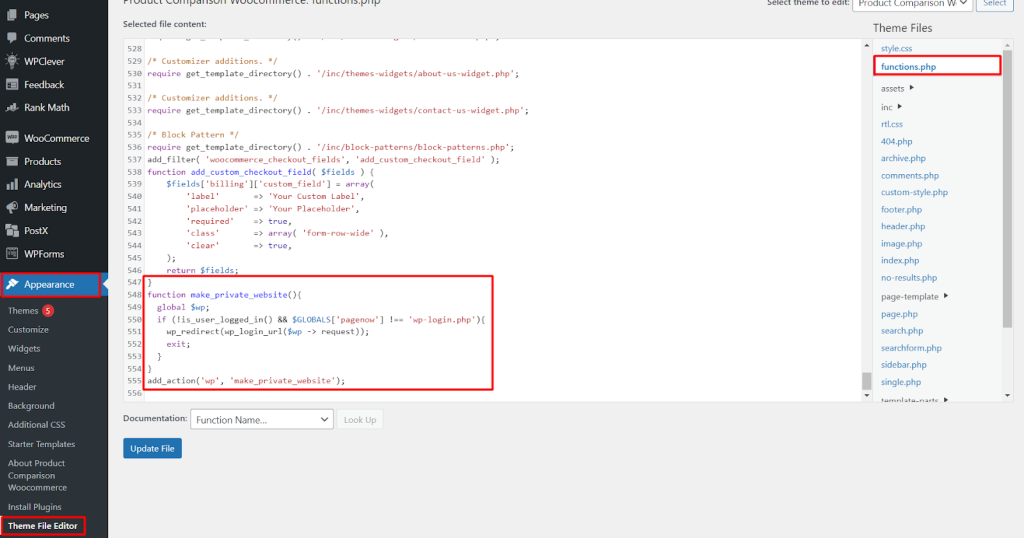This screenshot has height=538, width=1024.
Task: Expand the template-parts folder
Action: [914, 399]
